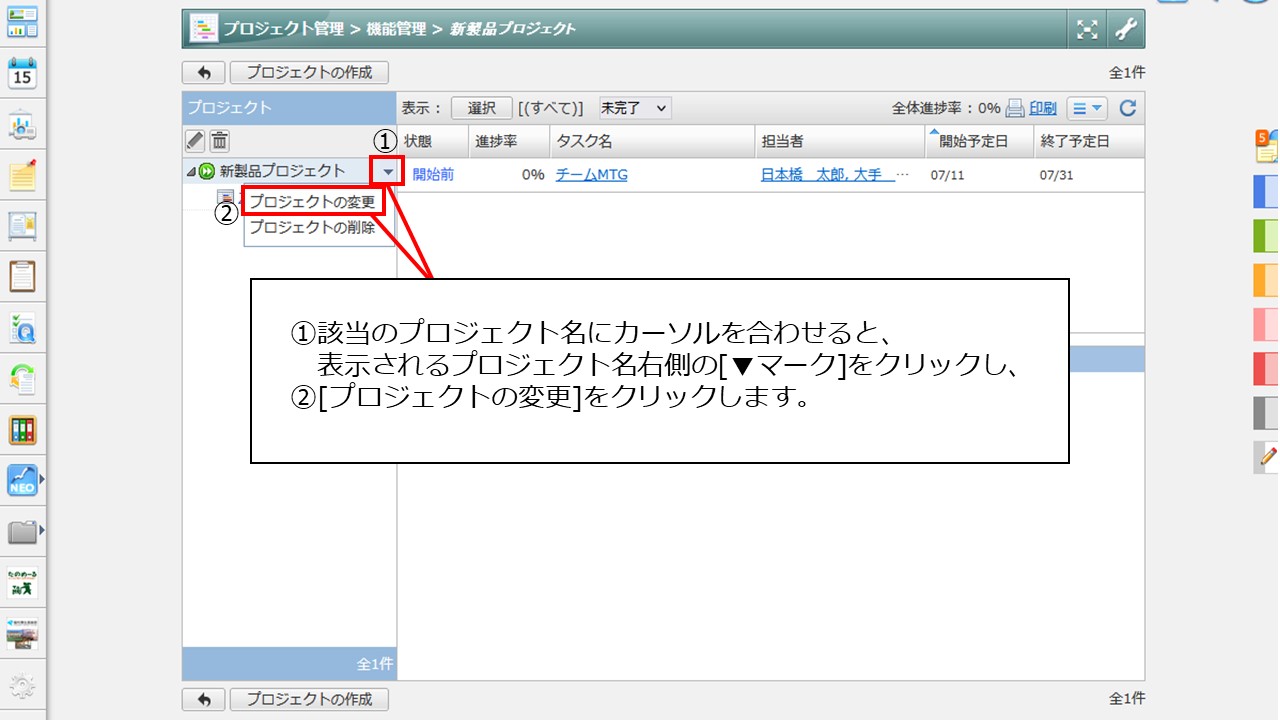Image resolution: width=1280 pixels, height=720 pixels.
Task: Select the 新製品プロジェクト tree item
Action: tap(282, 171)
